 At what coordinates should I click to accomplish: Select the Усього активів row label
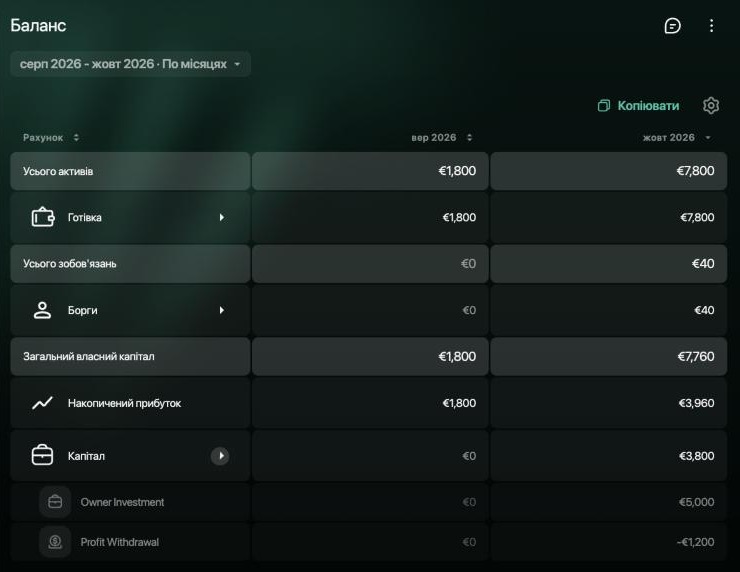pos(58,171)
